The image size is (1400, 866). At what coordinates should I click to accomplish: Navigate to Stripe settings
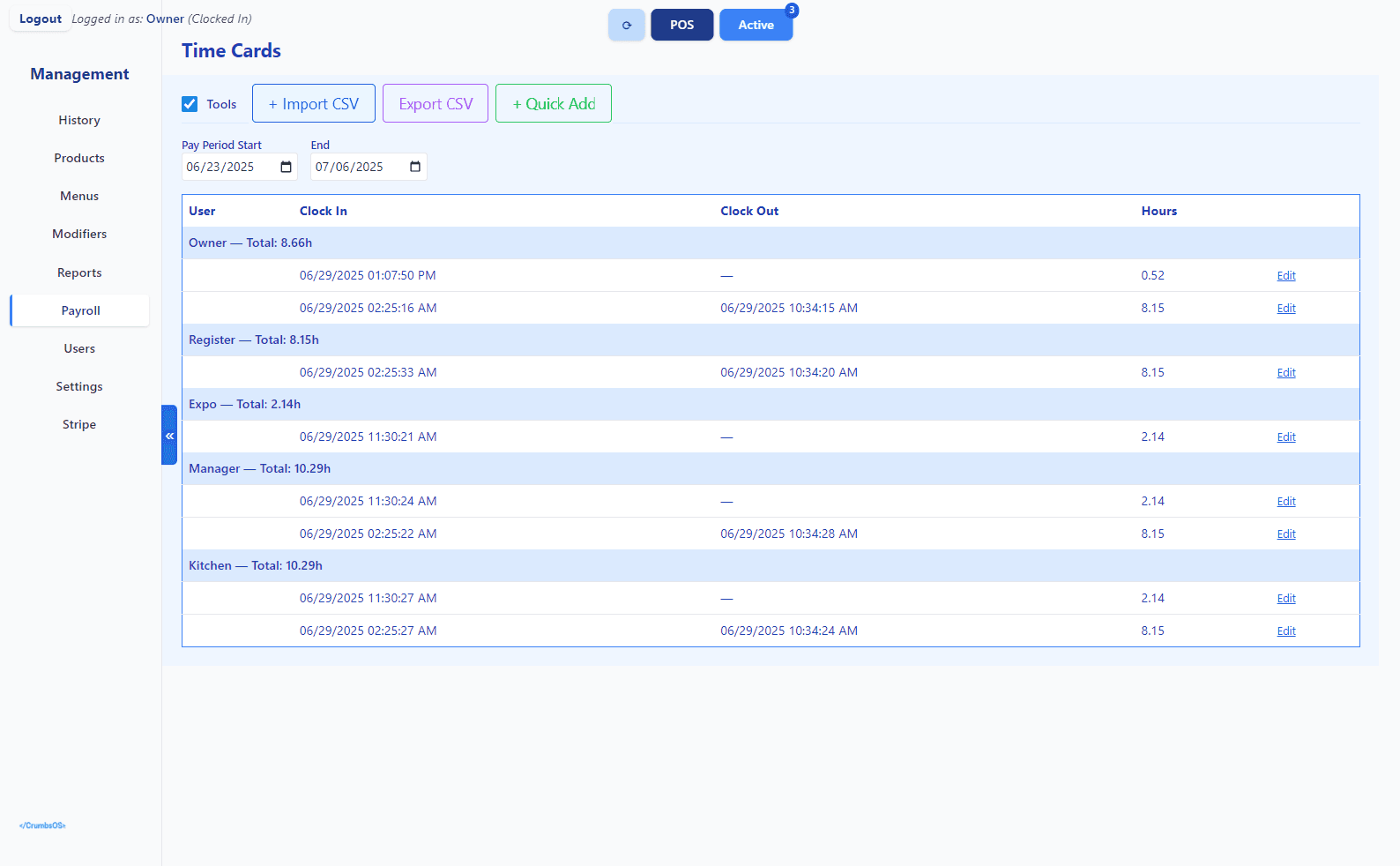click(79, 424)
